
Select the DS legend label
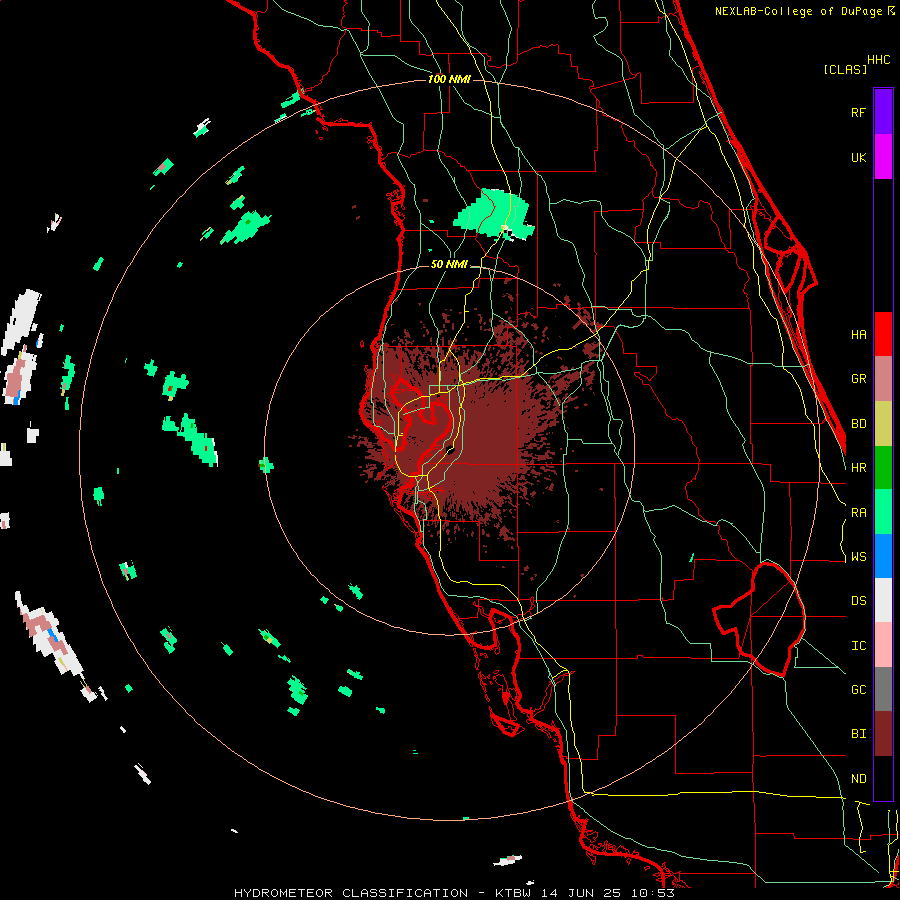858,601
